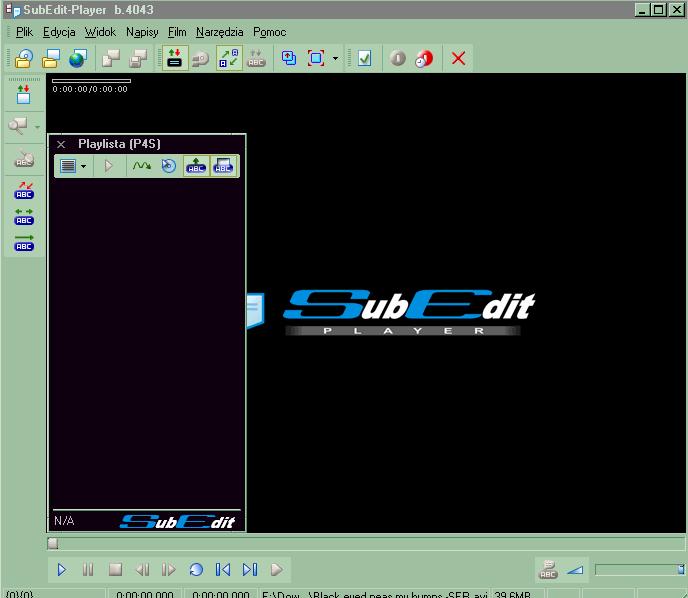Adjust the volume slider track

pos(639,569)
